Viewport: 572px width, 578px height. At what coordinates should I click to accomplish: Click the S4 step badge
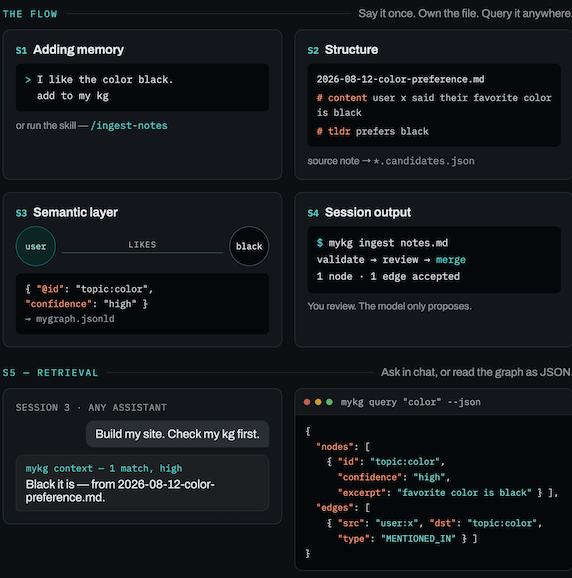(313, 213)
